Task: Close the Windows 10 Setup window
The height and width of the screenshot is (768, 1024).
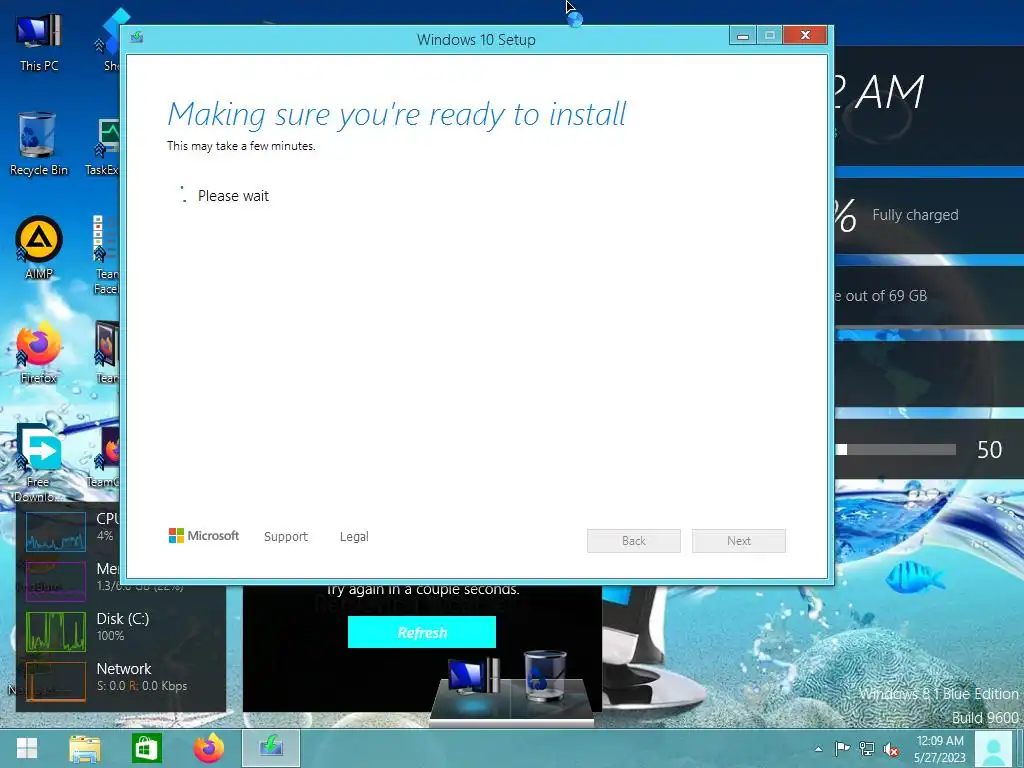Action: 805,35
